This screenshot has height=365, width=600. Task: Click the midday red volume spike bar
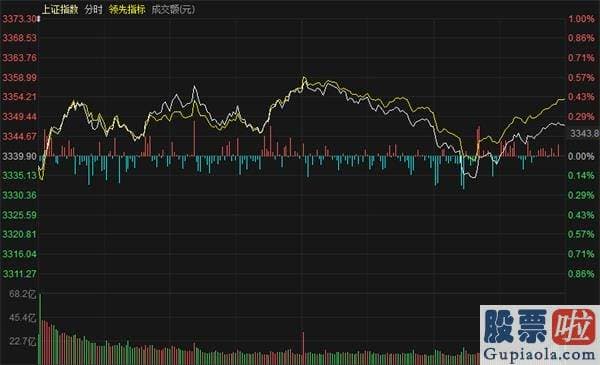pos(303,348)
